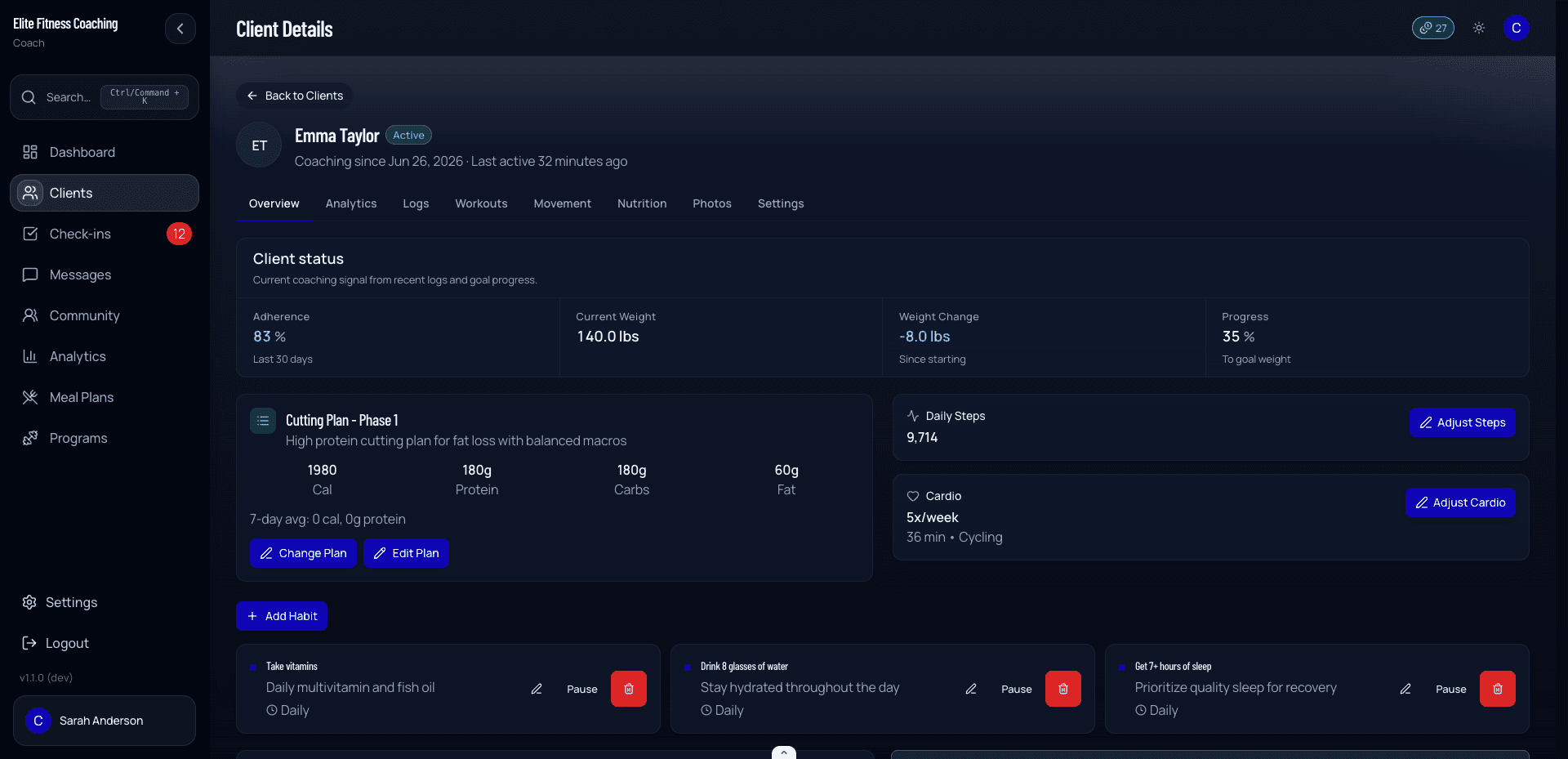Click the Edit Plan button
This screenshot has width=1568, height=759.
click(406, 553)
